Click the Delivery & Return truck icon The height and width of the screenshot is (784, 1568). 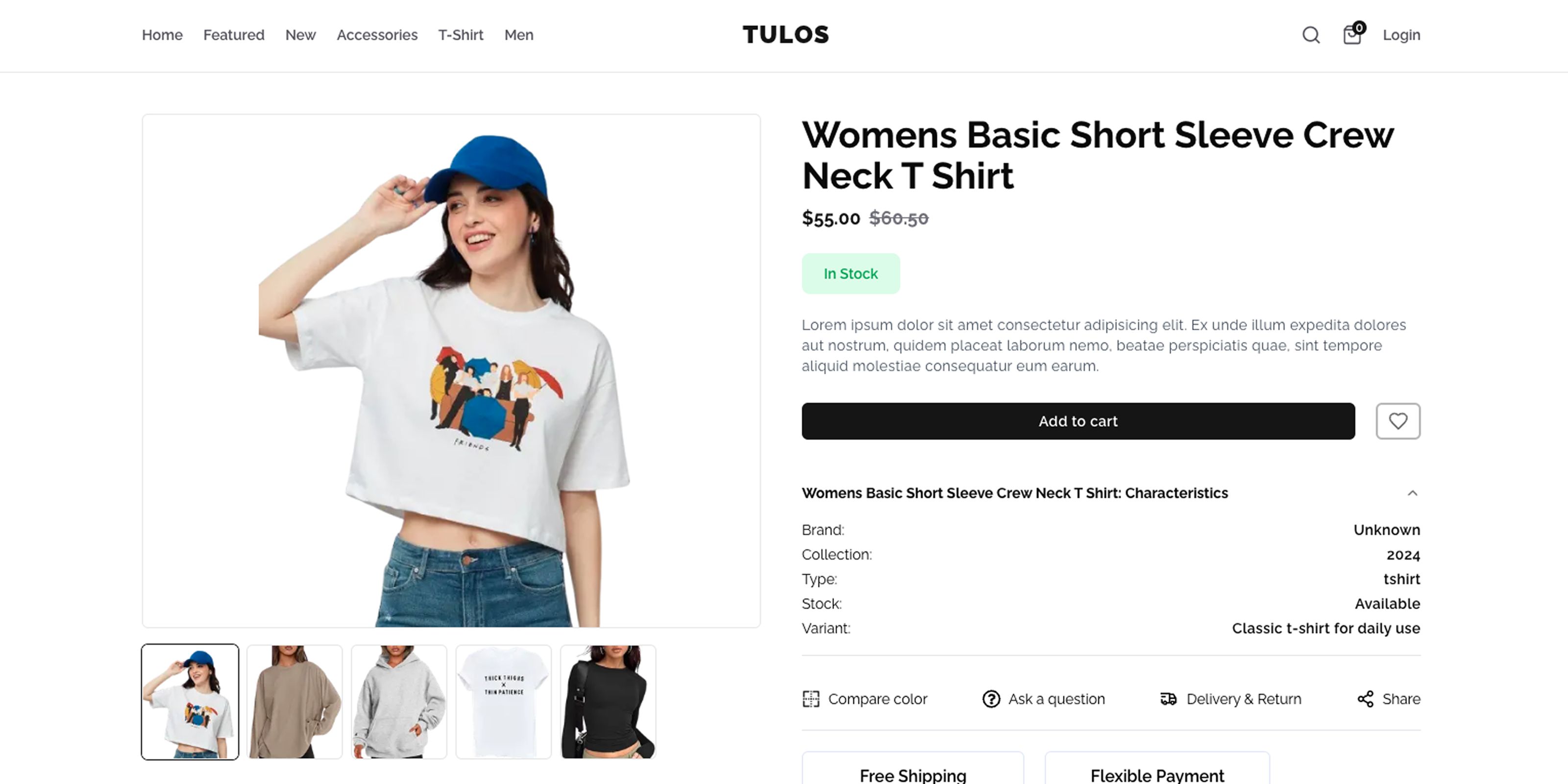tap(1168, 699)
